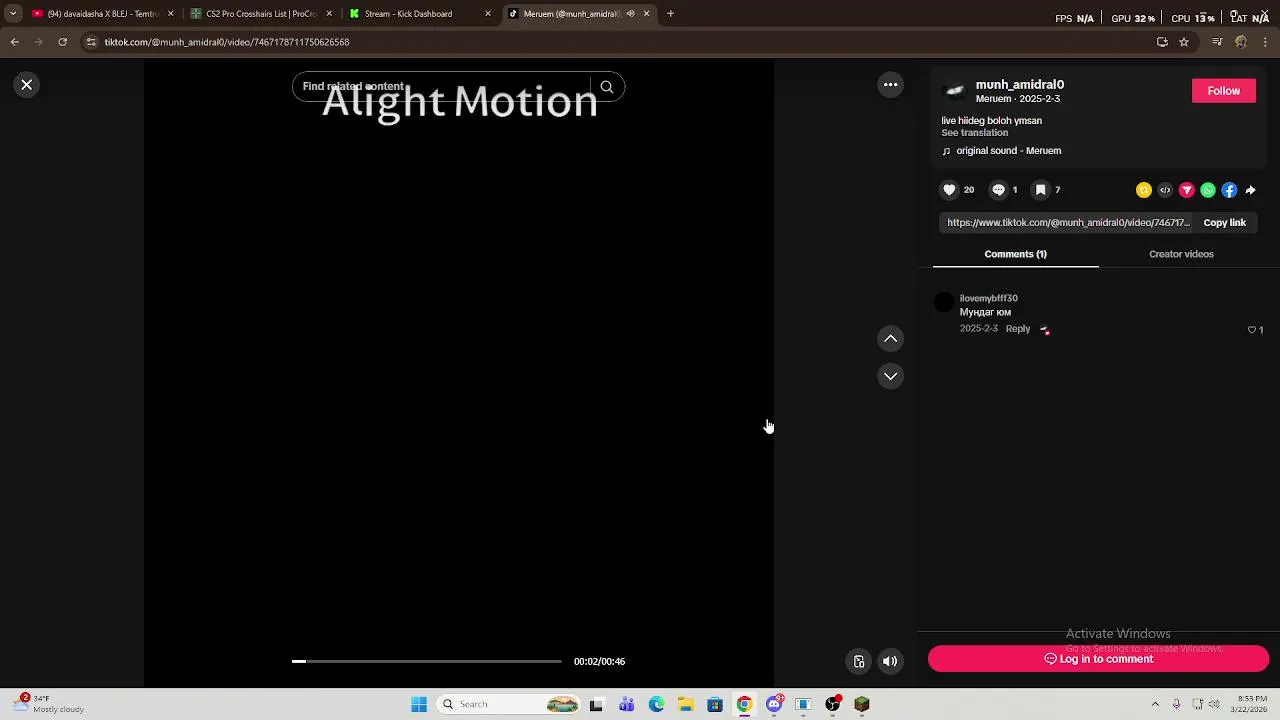
Task: Go to next video with down arrow
Action: [890, 376]
